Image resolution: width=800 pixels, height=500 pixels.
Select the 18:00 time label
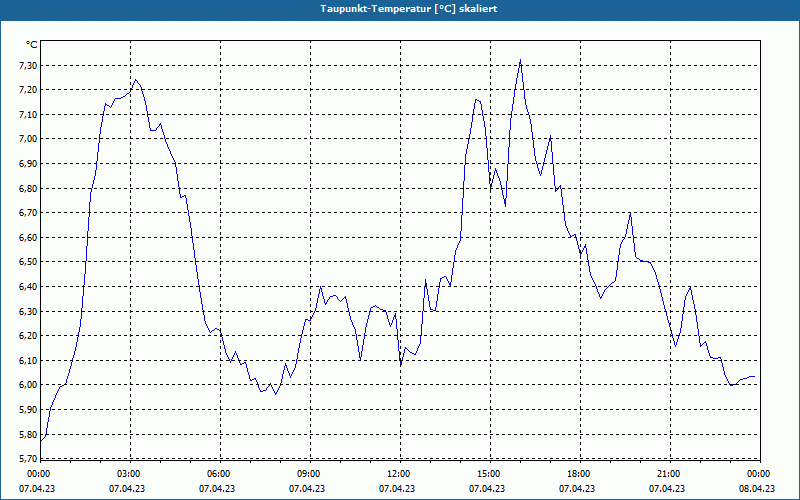click(579, 474)
